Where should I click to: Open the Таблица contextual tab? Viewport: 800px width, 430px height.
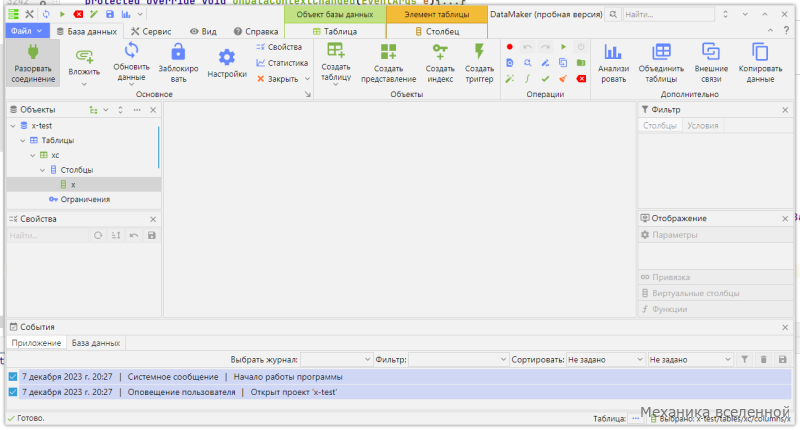click(x=335, y=31)
